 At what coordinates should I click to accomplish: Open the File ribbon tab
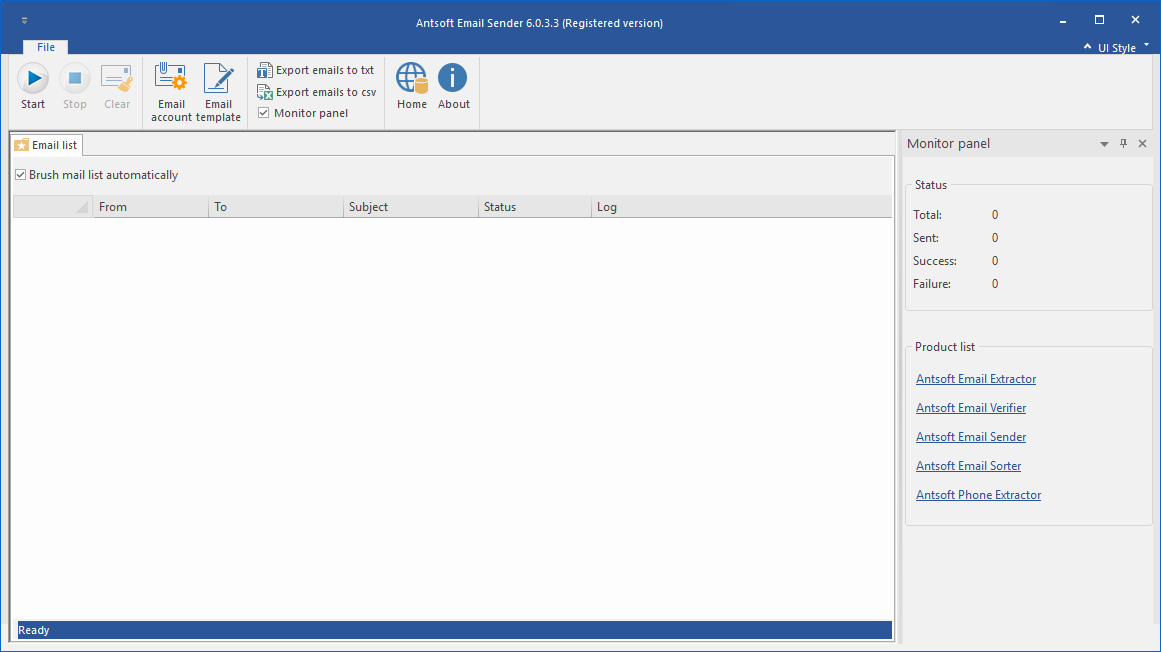coord(46,47)
